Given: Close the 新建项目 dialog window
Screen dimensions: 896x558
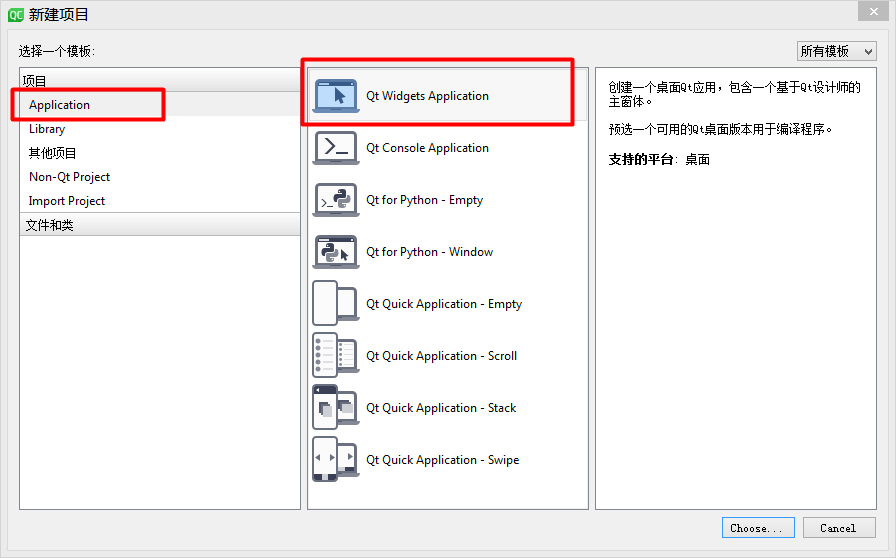Looking at the screenshot, I should coord(874,11).
